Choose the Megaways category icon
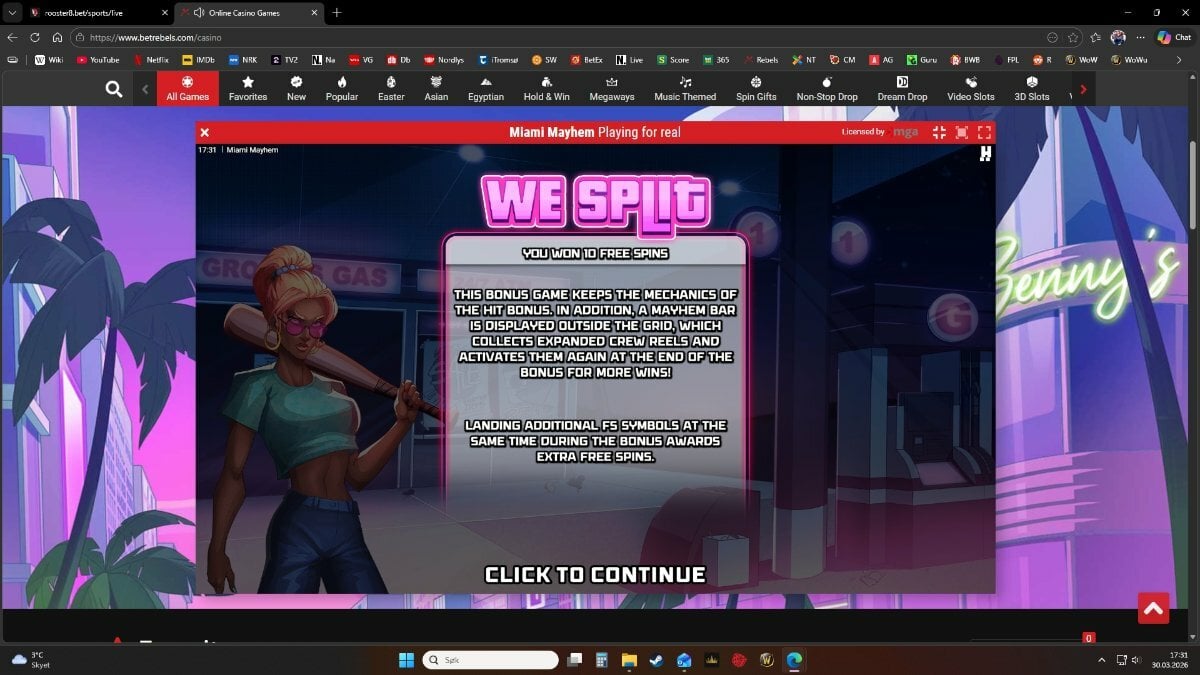The height and width of the screenshot is (675, 1200). point(611,88)
